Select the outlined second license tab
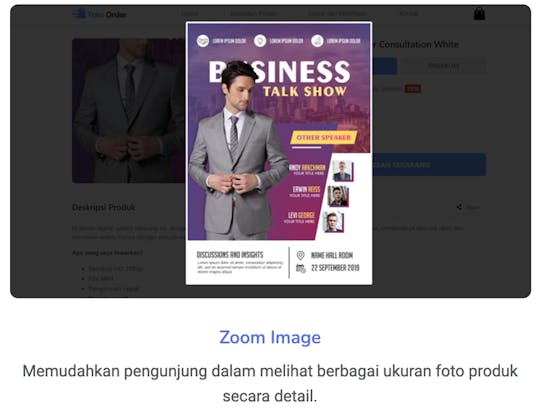The image size is (540, 411). pos(444,66)
